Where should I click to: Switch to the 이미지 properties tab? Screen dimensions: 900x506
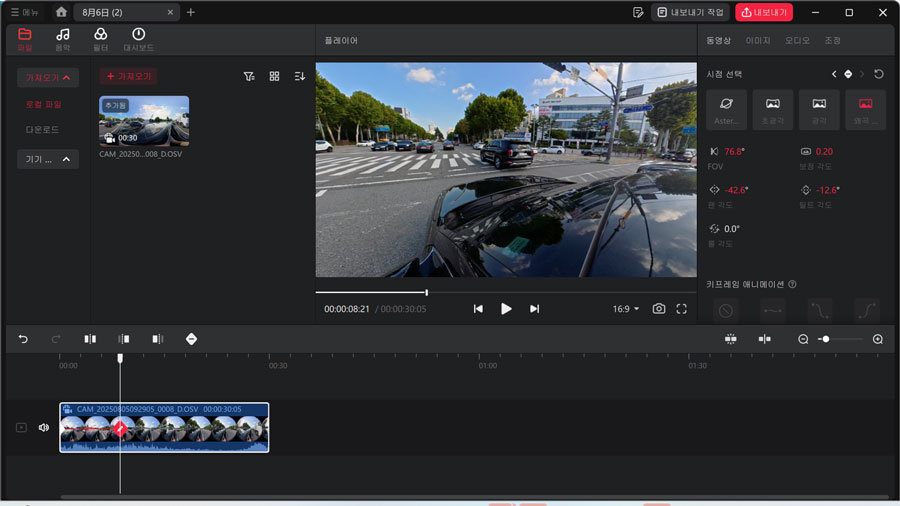click(758, 40)
